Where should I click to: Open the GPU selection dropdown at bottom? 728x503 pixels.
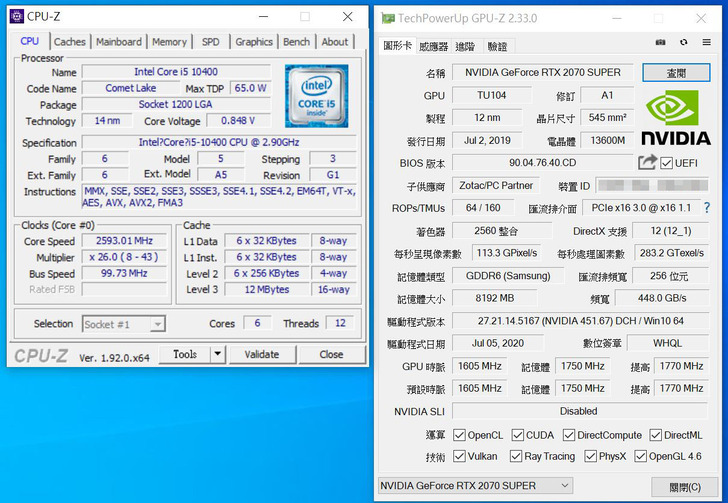coord(475,486)
